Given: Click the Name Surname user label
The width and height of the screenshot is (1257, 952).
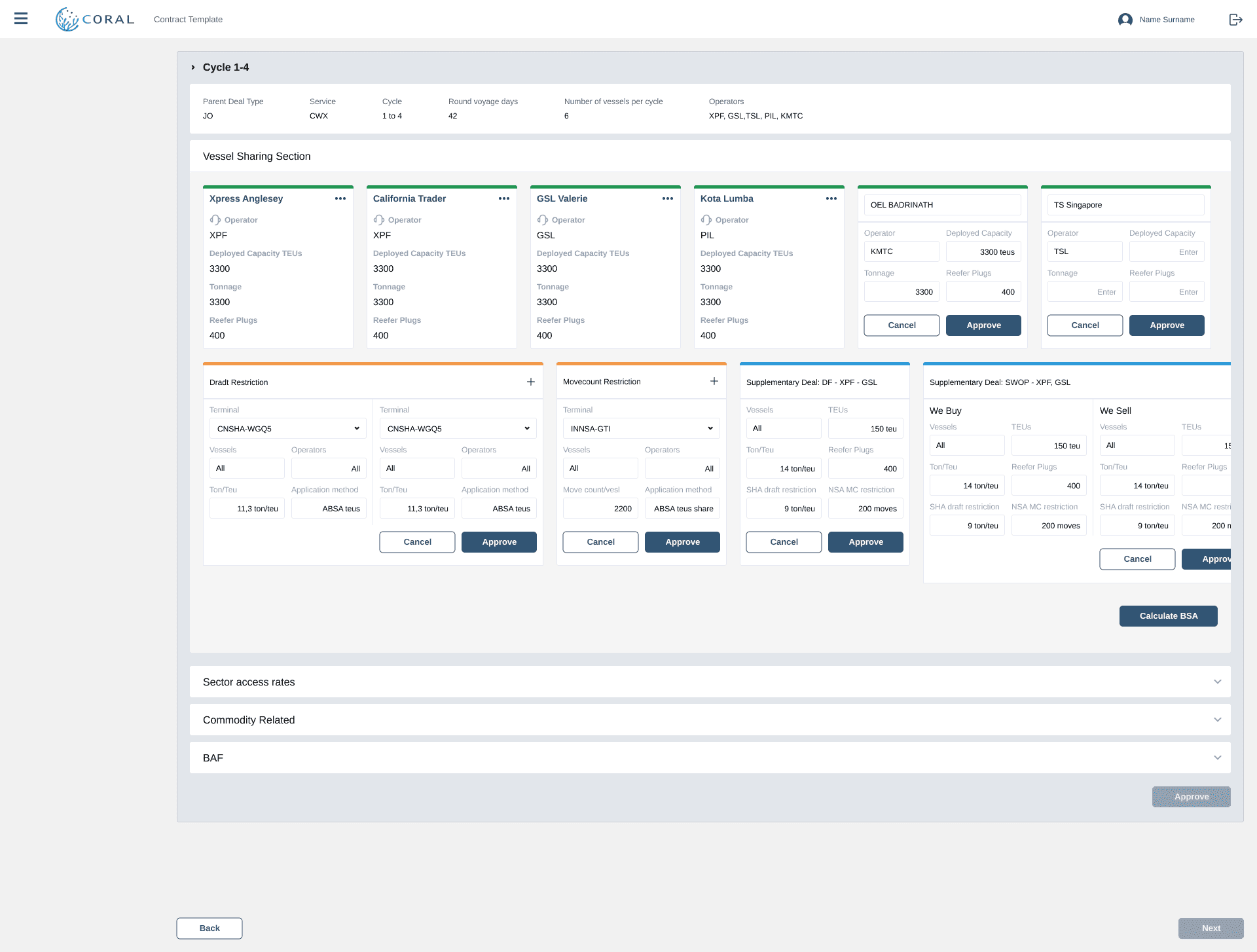Looking at the screenshot, I should click(1167, 20).
